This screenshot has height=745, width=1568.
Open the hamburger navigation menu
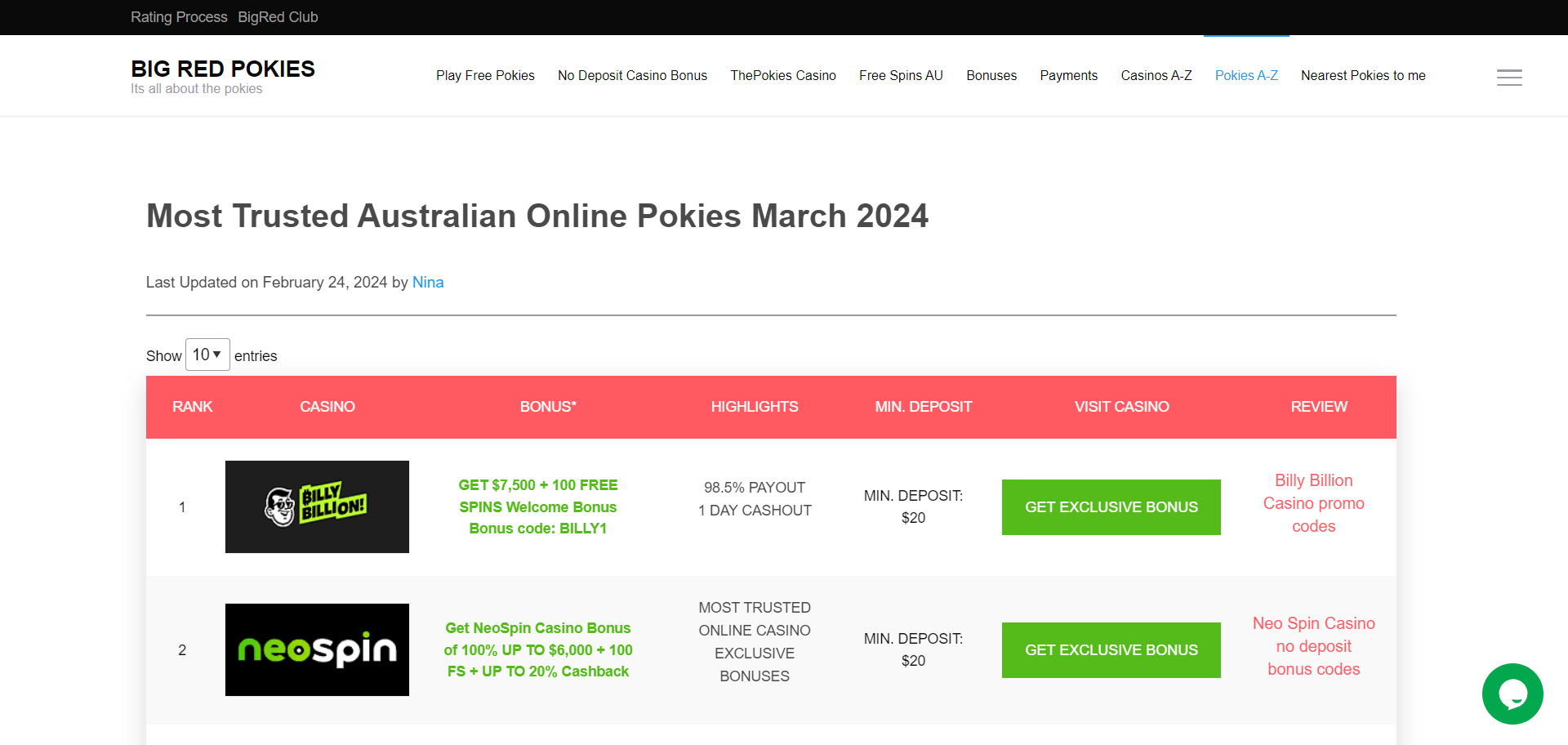pyautogui.click(x=1508, y=78)
